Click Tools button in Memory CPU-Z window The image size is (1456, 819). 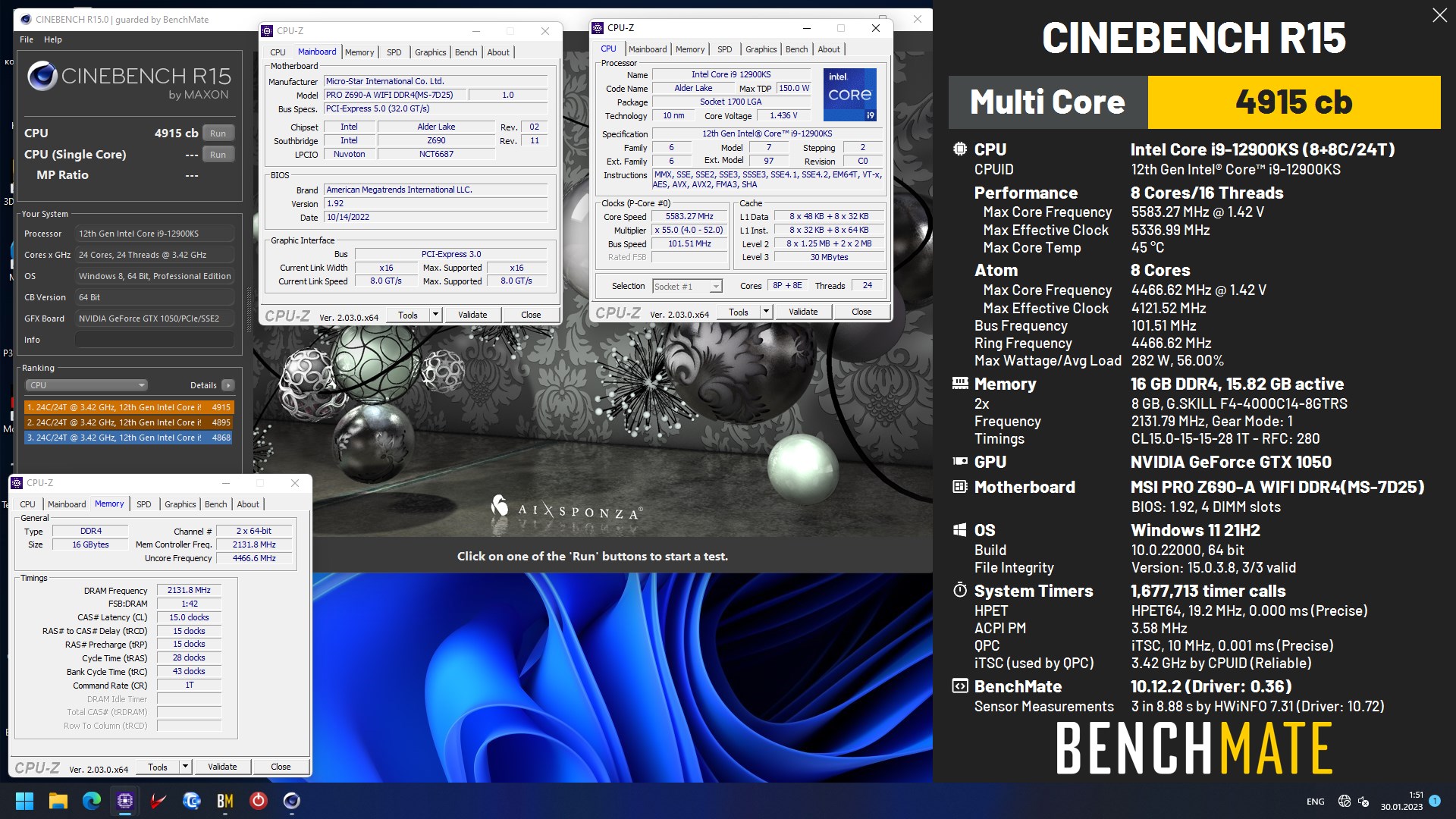tap(158, 767)
